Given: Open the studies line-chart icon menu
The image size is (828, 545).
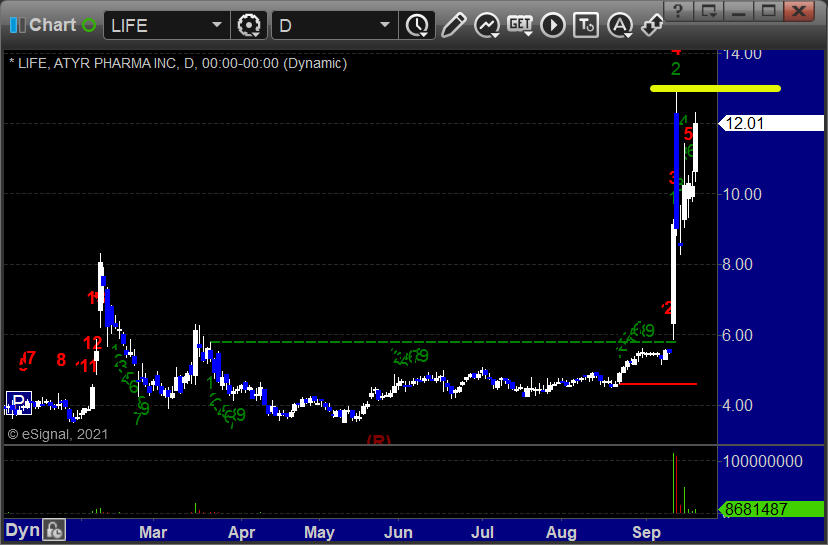Looking at the screenshot, I should point(486,25).
